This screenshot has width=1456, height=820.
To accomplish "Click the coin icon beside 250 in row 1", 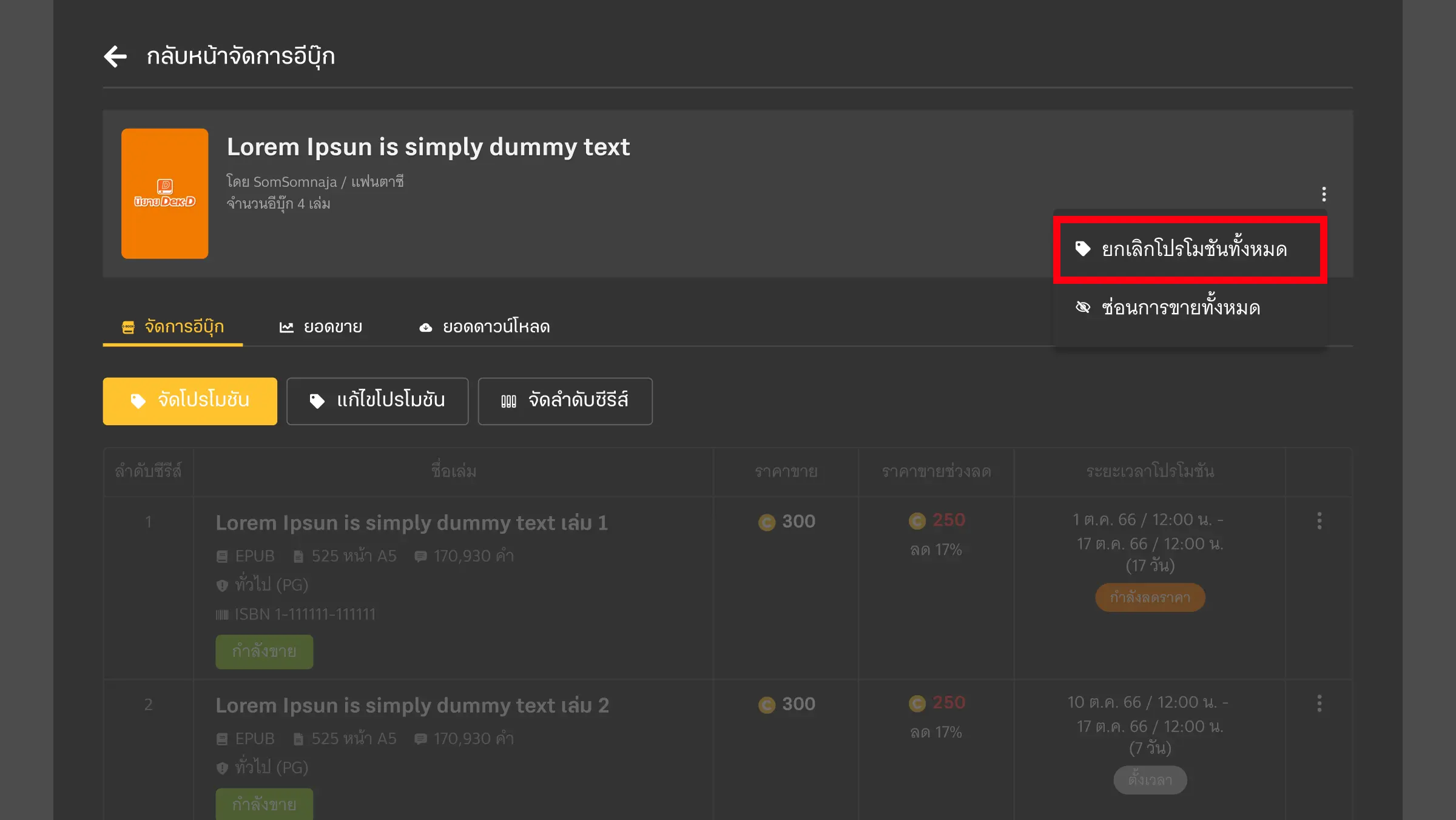I will pyautogui.click(x=917, y=520).
